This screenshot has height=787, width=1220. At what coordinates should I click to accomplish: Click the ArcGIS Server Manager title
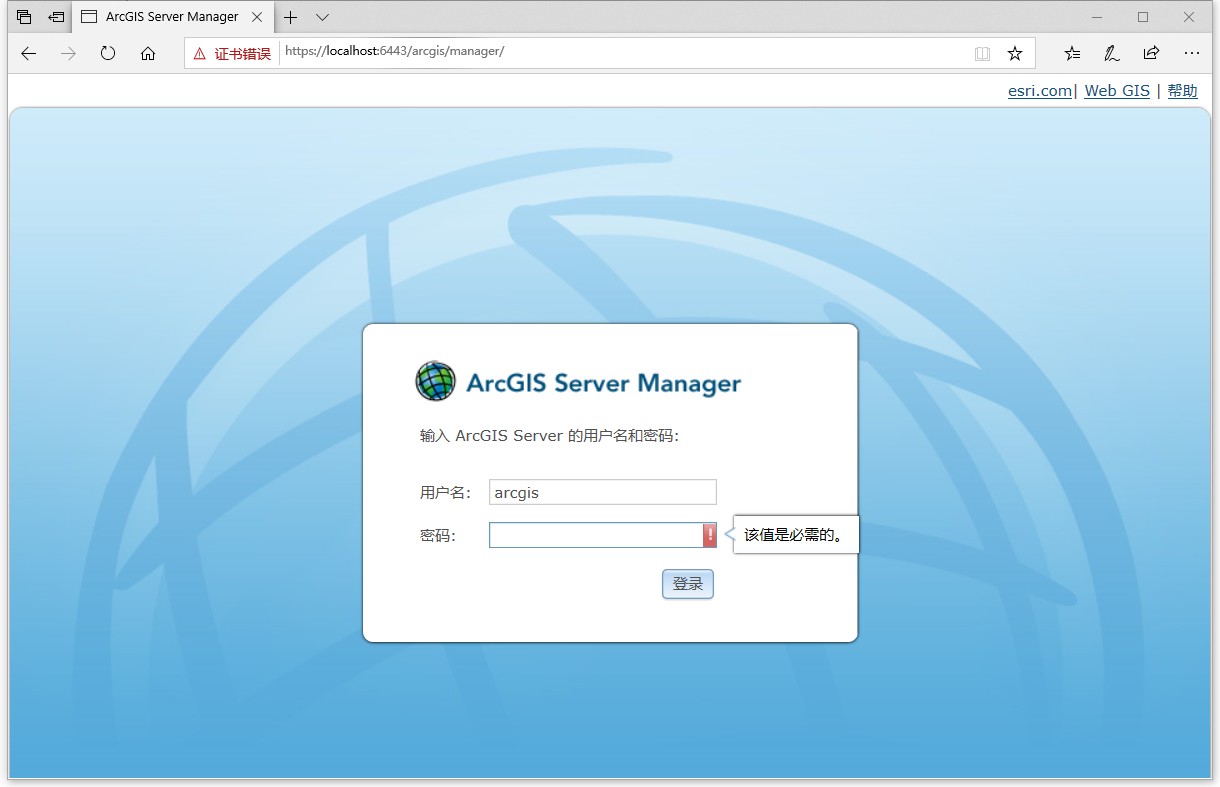[x=604, y=383]
